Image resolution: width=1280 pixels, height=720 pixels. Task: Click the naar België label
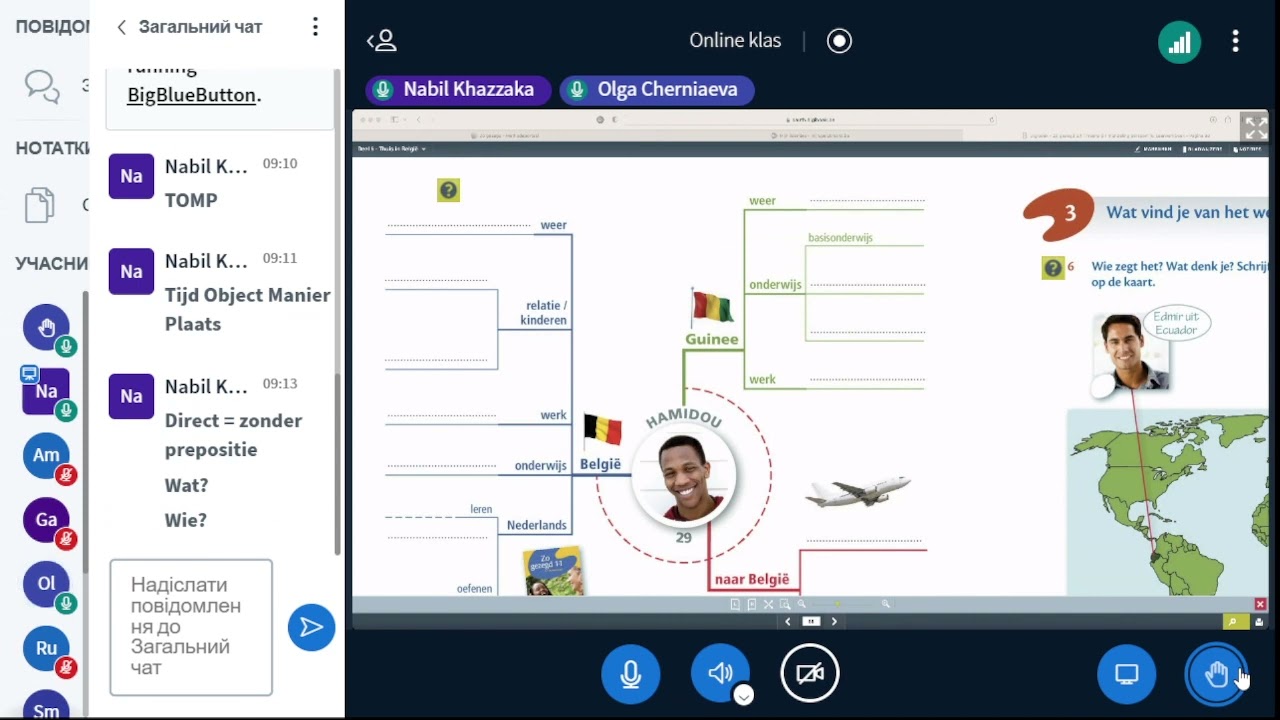(752, 579)
